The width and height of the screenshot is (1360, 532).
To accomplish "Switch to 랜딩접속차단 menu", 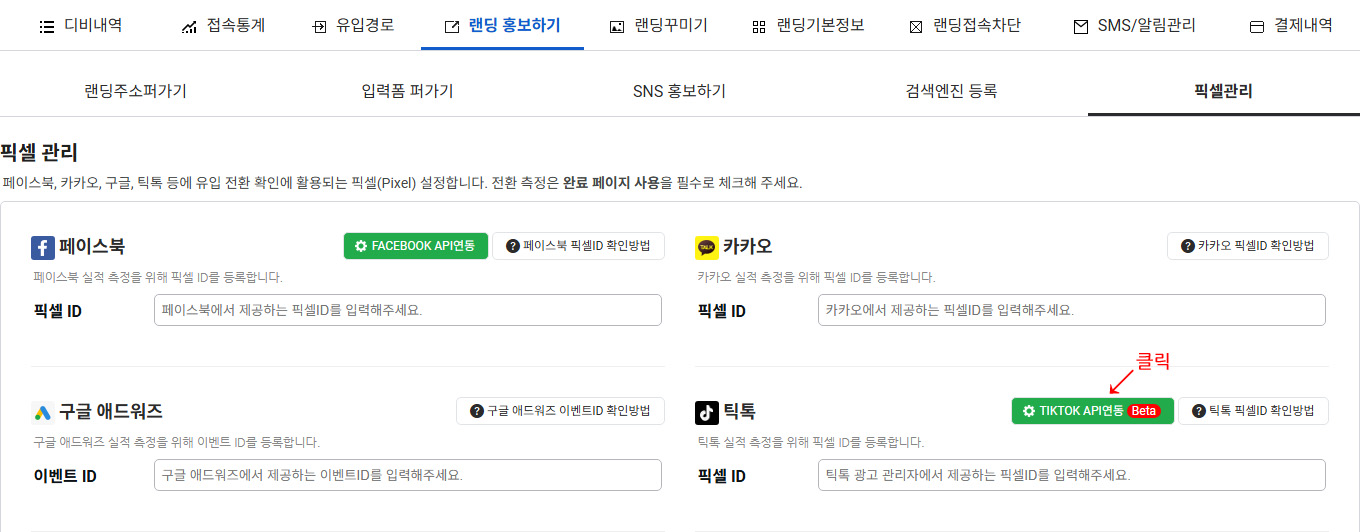I will [x=965, y=25].
